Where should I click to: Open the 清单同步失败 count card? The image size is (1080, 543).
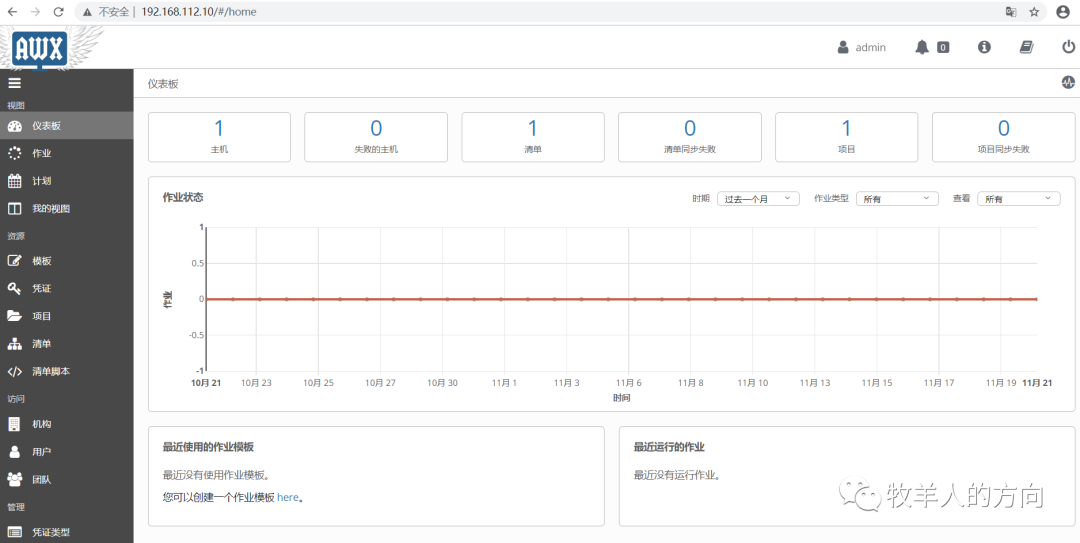click(689, 137)
